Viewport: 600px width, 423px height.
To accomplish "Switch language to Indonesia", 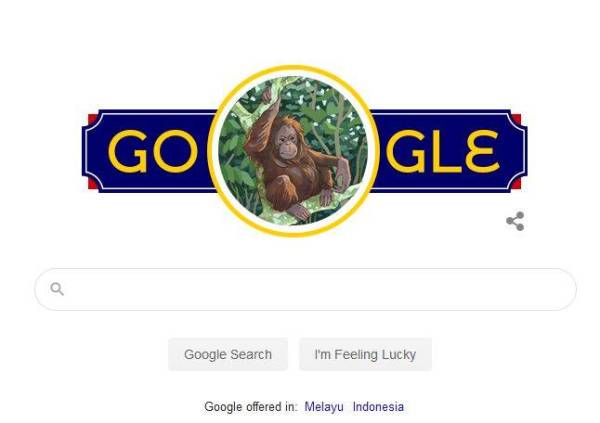I will pyautogui.click(x=378, y=407).
